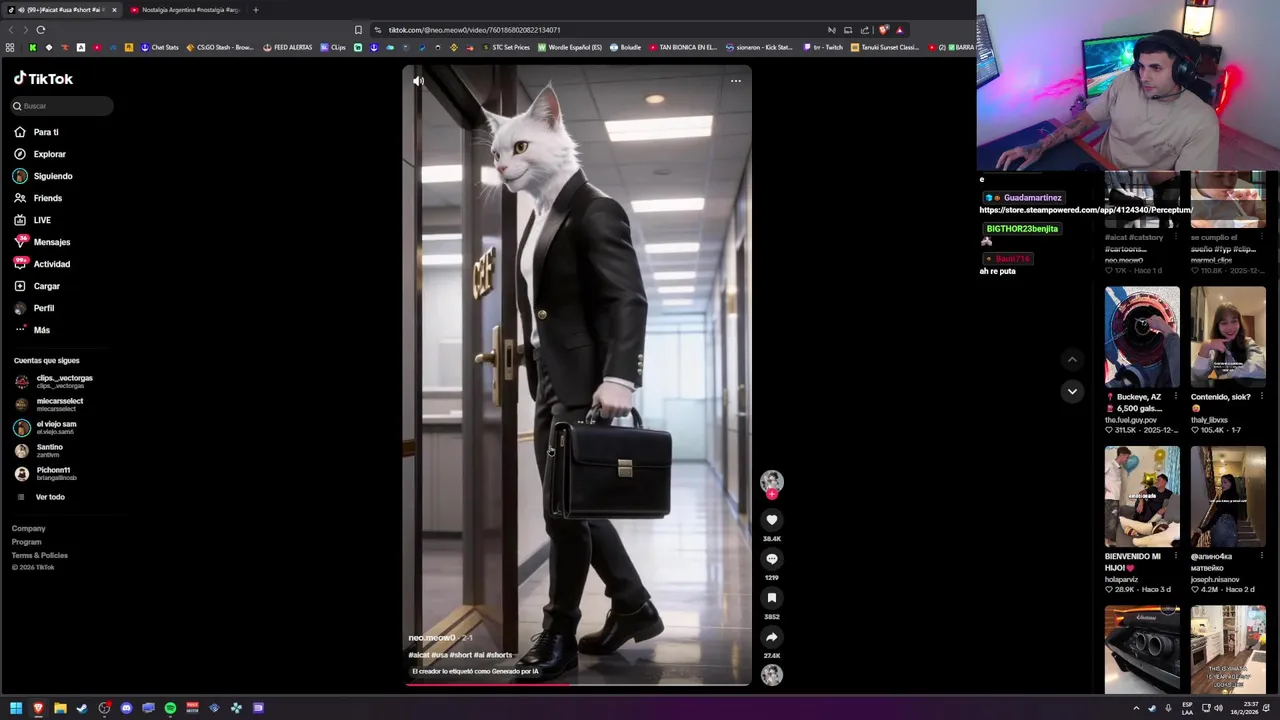
Task: Open options for the Buckeye, AZ video
Action: [x=1176, y=397]
